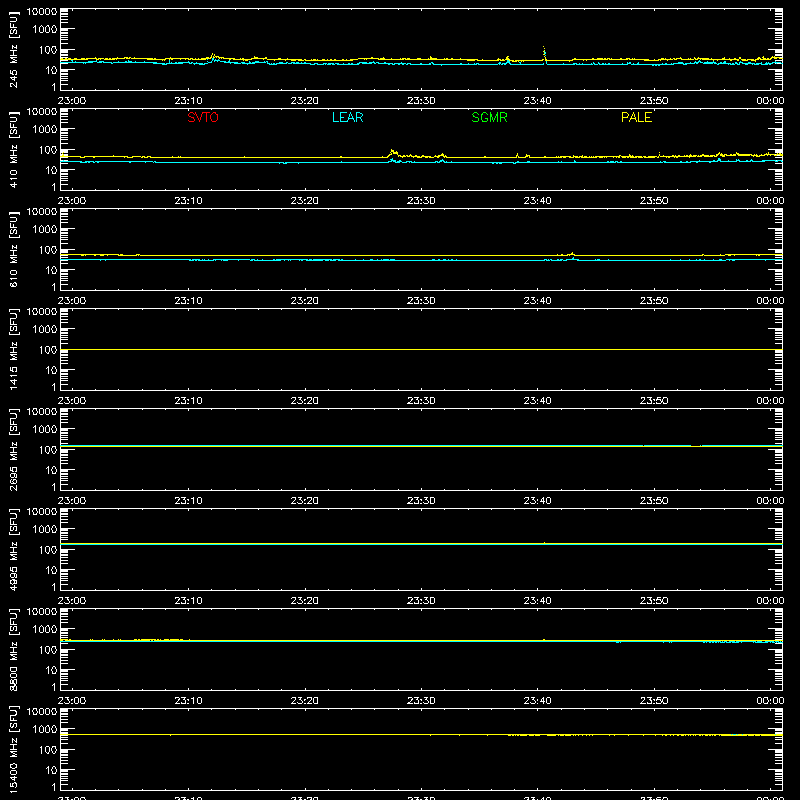This screenshot has height=800, width=800.
Task: Click the red SVTO station label
Action: click(203, 117)
